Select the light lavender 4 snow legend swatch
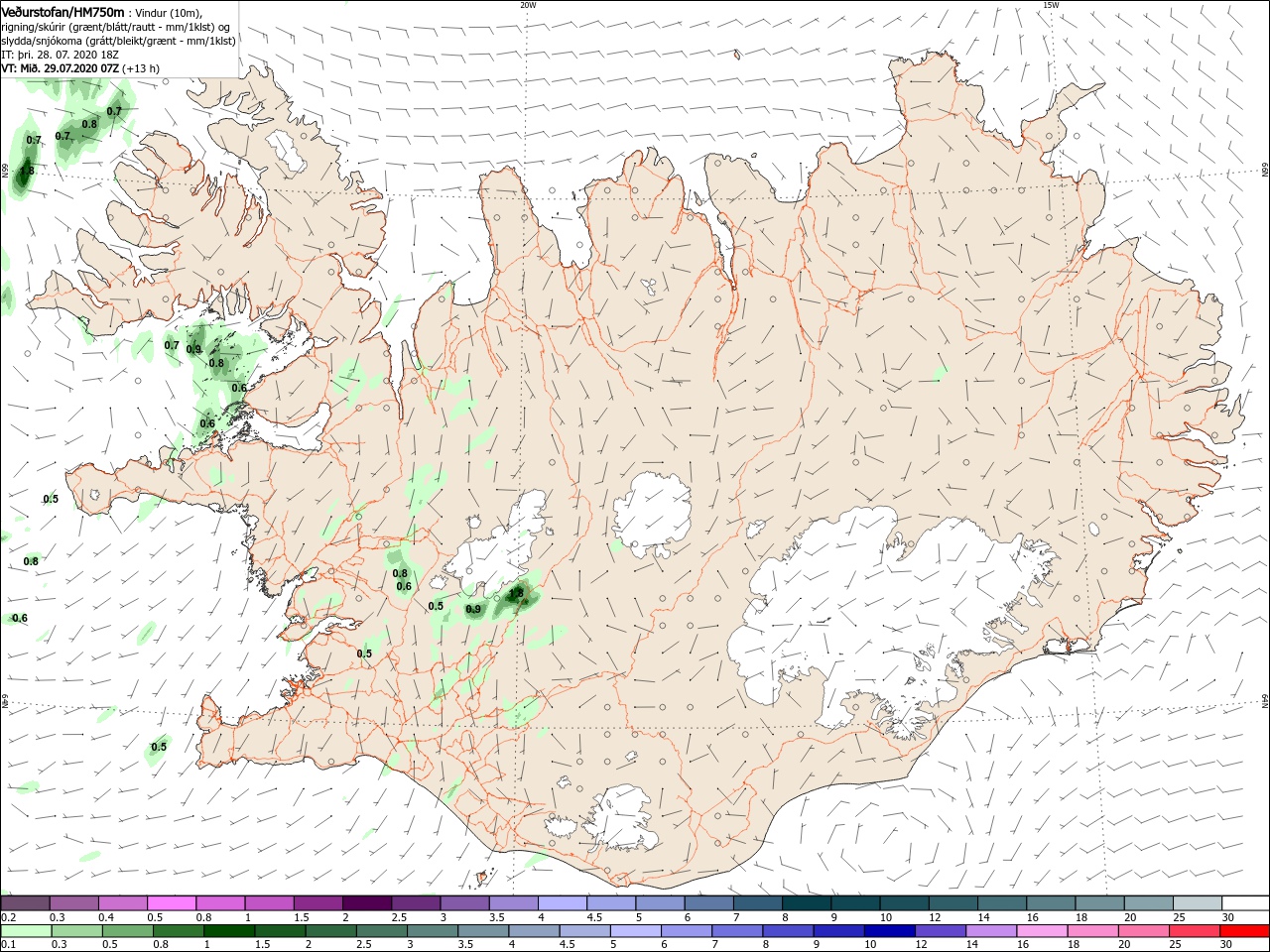Viewport: 1270px width, 952px height. (562, 903)
